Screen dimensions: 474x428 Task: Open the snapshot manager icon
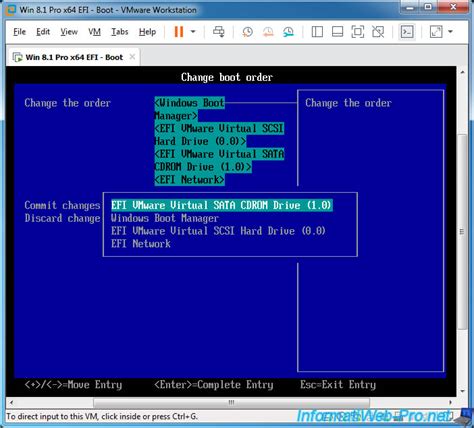point(288,32)
